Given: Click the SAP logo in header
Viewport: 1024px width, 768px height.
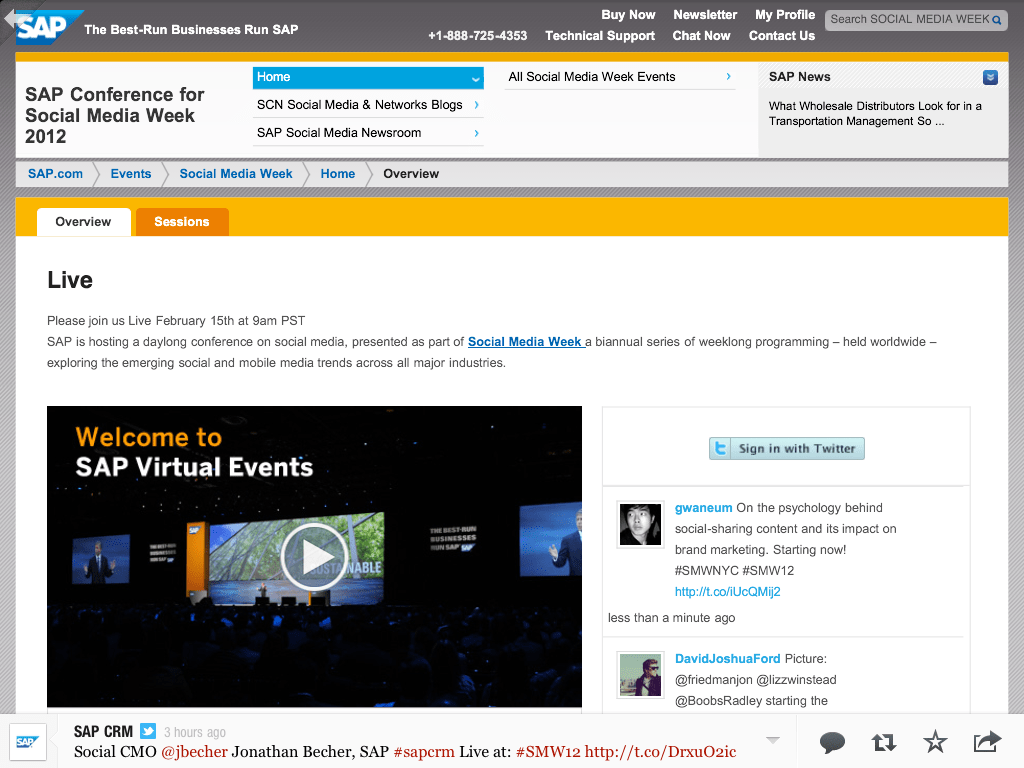Looking at the screenshot, I should point(48,27).
